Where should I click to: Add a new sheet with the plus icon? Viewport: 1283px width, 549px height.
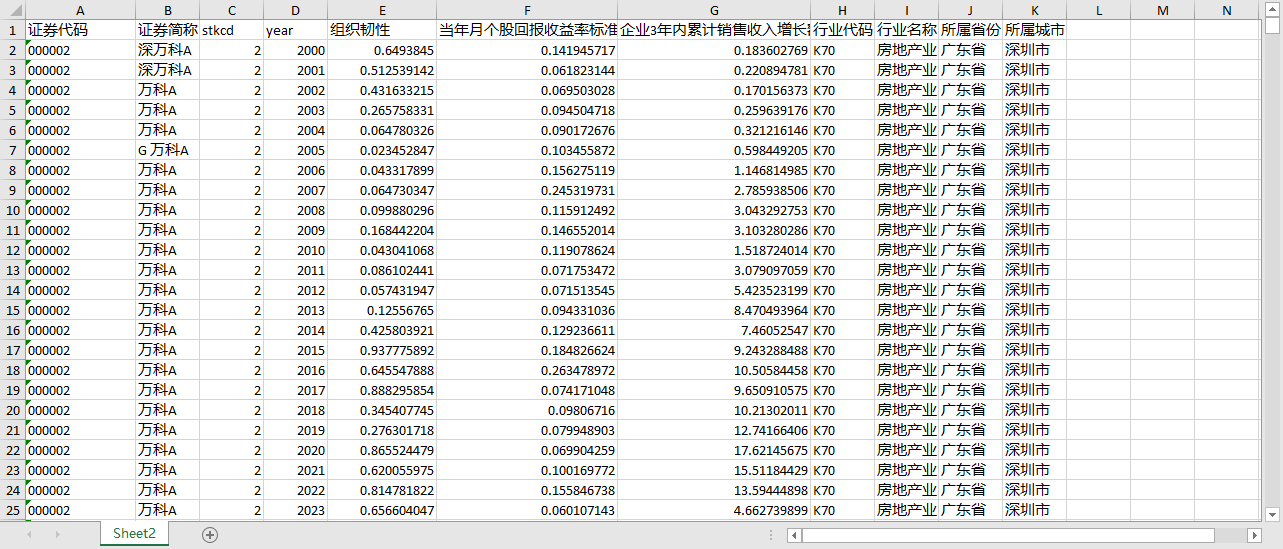coord(210,535)
